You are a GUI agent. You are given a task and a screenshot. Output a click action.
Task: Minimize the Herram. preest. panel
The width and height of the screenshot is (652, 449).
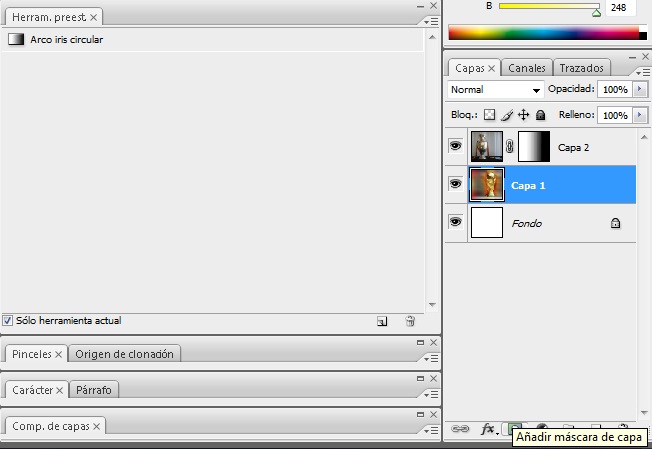(x=420, y=6)
